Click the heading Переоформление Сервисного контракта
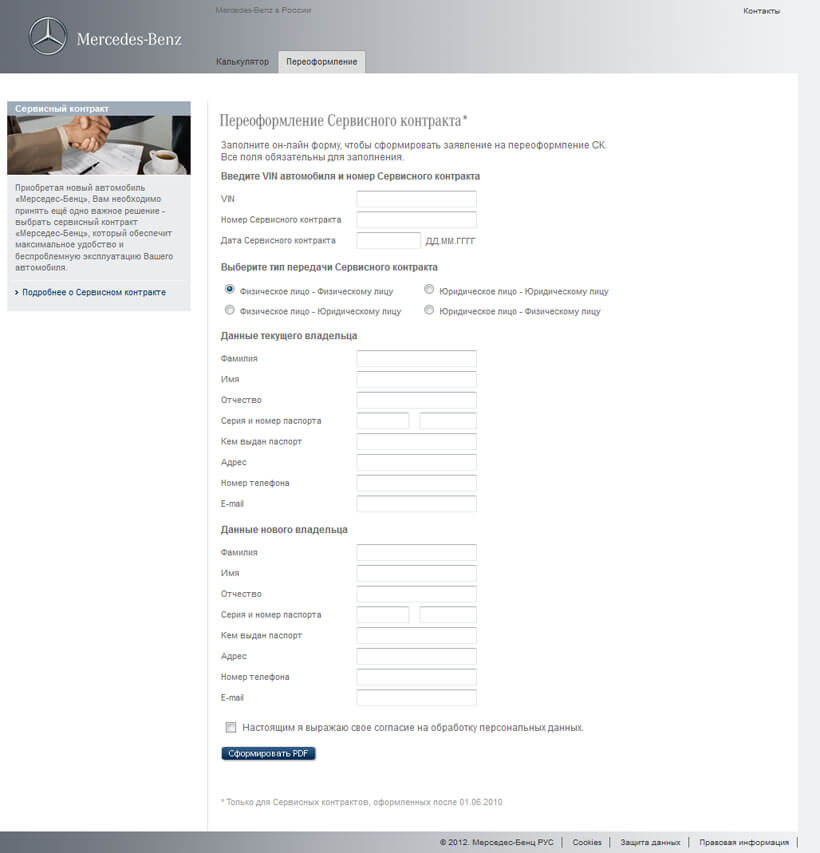 coord(343,120)
